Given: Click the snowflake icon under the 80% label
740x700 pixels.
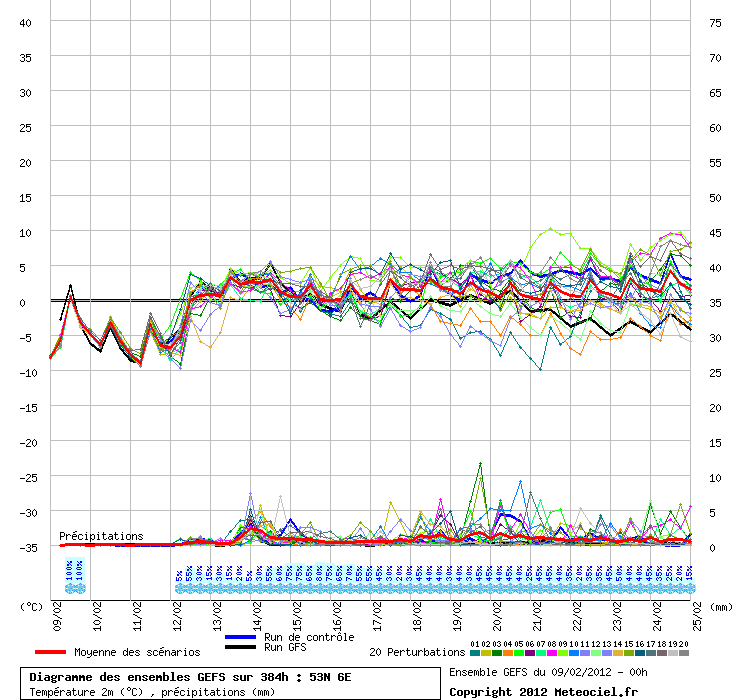Looking at the screenshot, I should [x=319, y=589].
